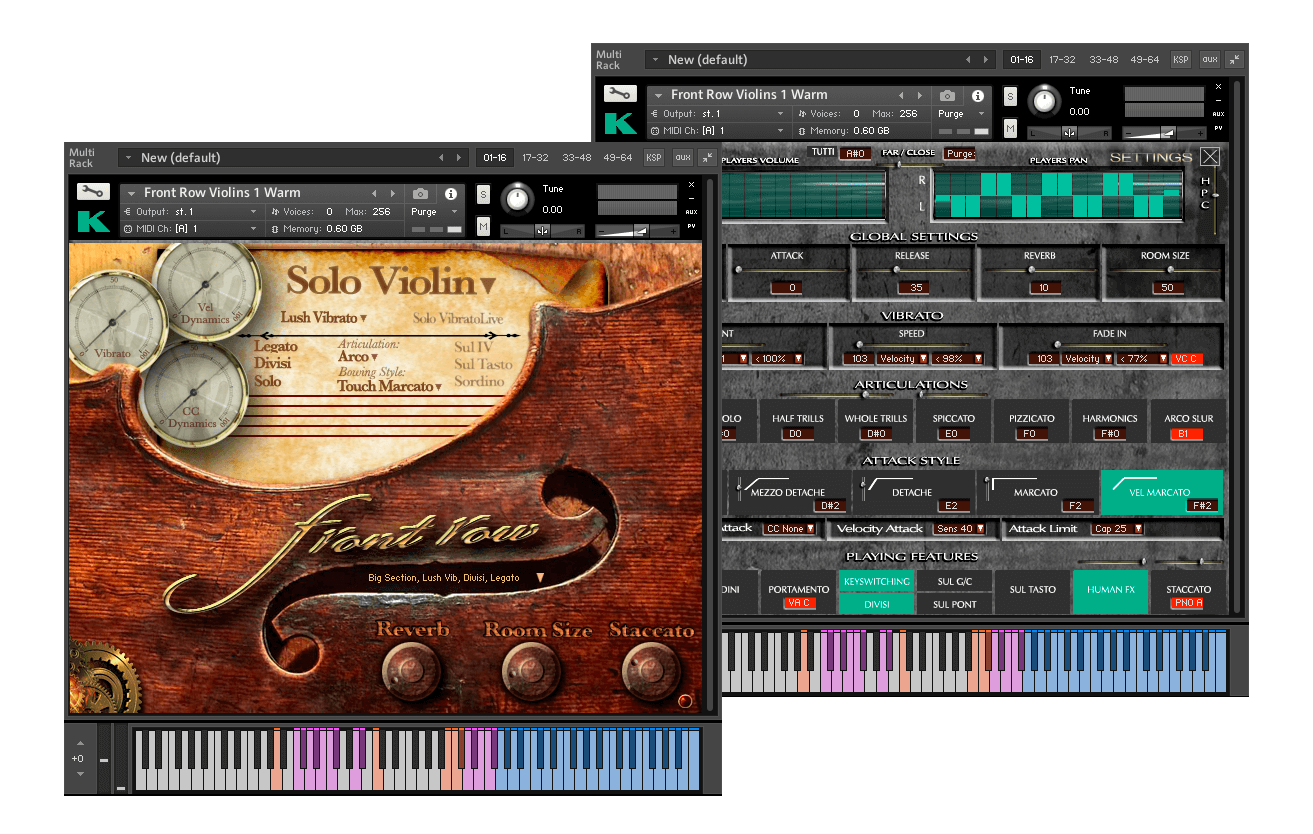
Task: Select PIZZICATO articulation
Action: point(1031,420)
